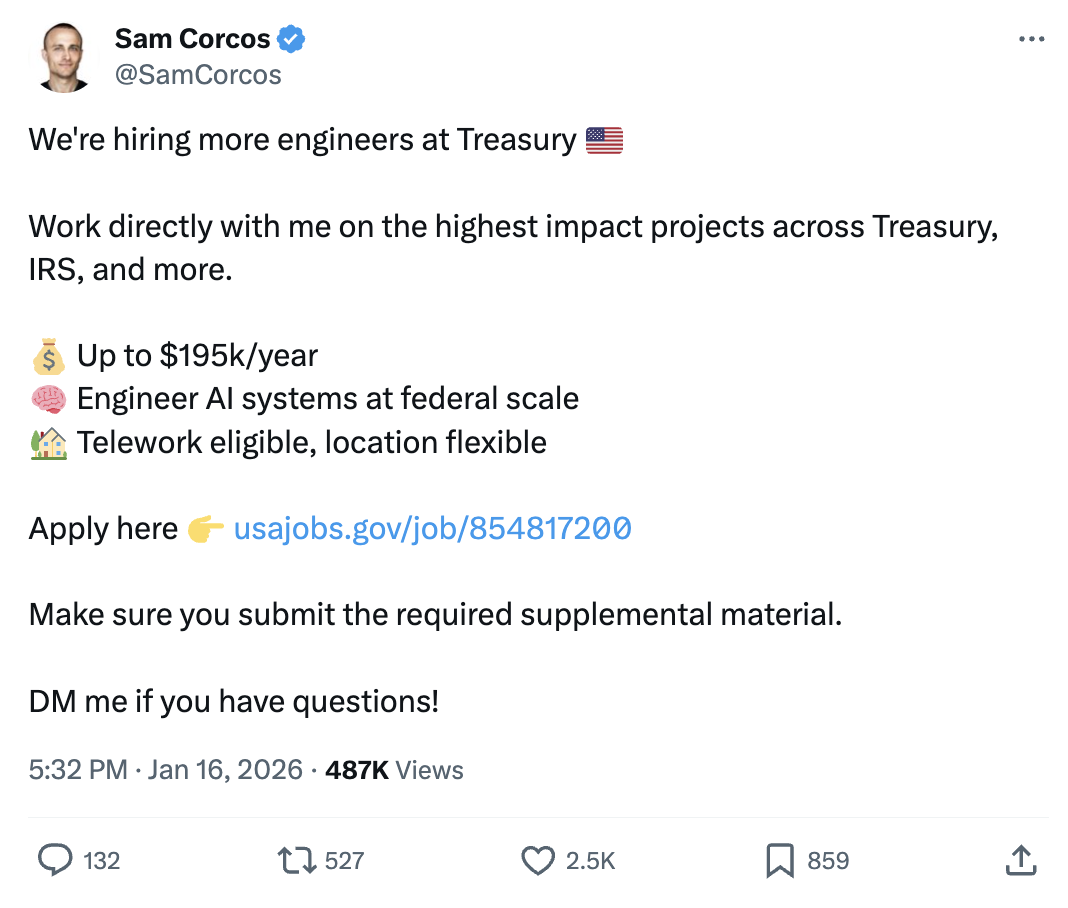Screen dimensions: 1068x908
Task: View the 527 reposts count
Action: point(347,860)
